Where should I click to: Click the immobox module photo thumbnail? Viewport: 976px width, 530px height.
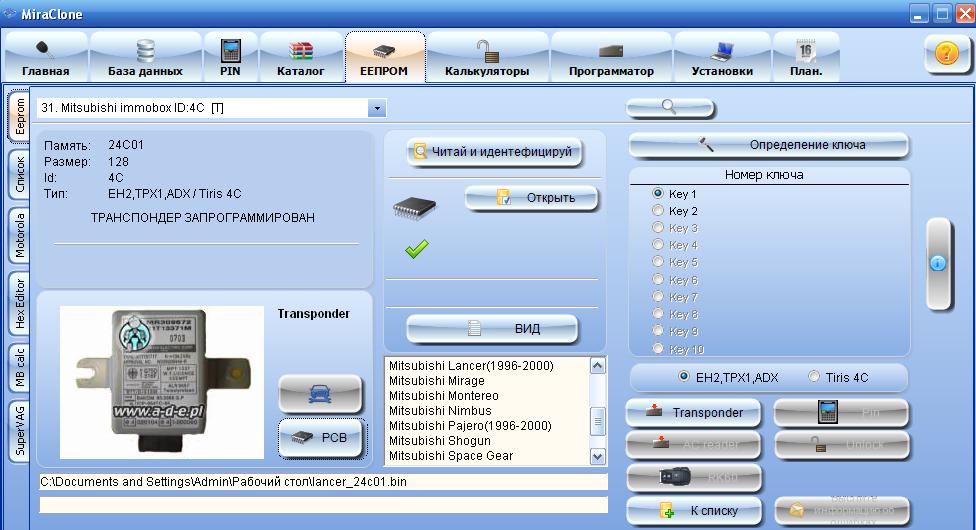tap(162, 382)
